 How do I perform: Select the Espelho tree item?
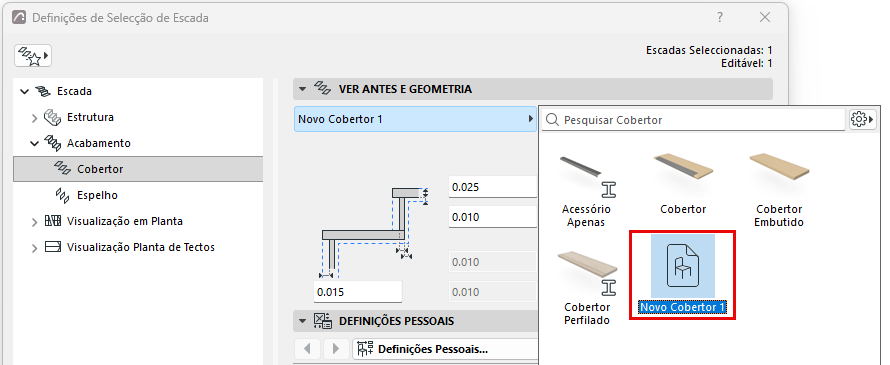point(97,195)
